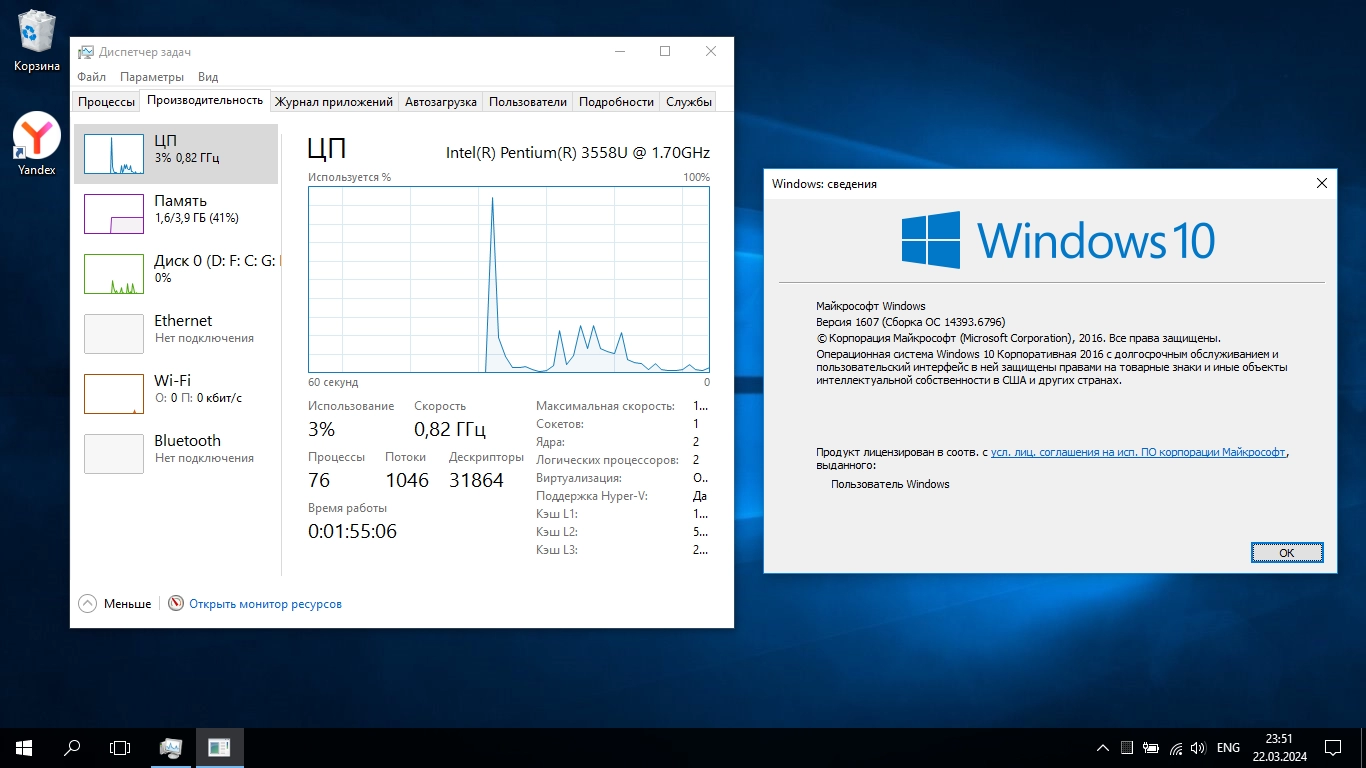
Task: Open the Корзина desktop icon
Action: 36,41
